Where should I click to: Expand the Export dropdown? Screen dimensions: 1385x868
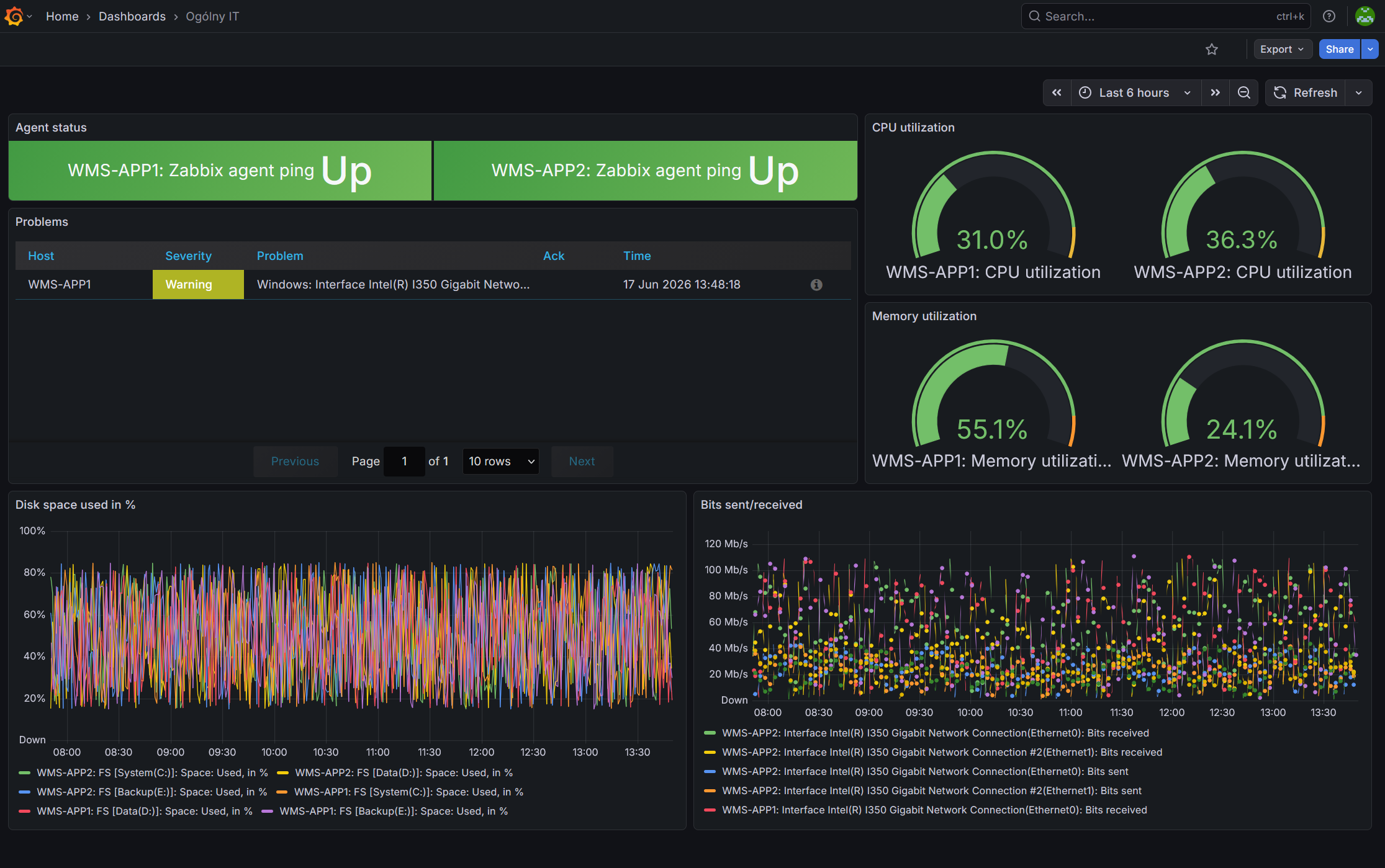point(1282,49)
